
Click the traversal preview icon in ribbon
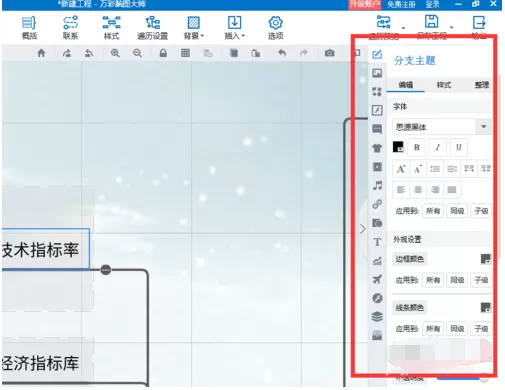coord(383,22)
